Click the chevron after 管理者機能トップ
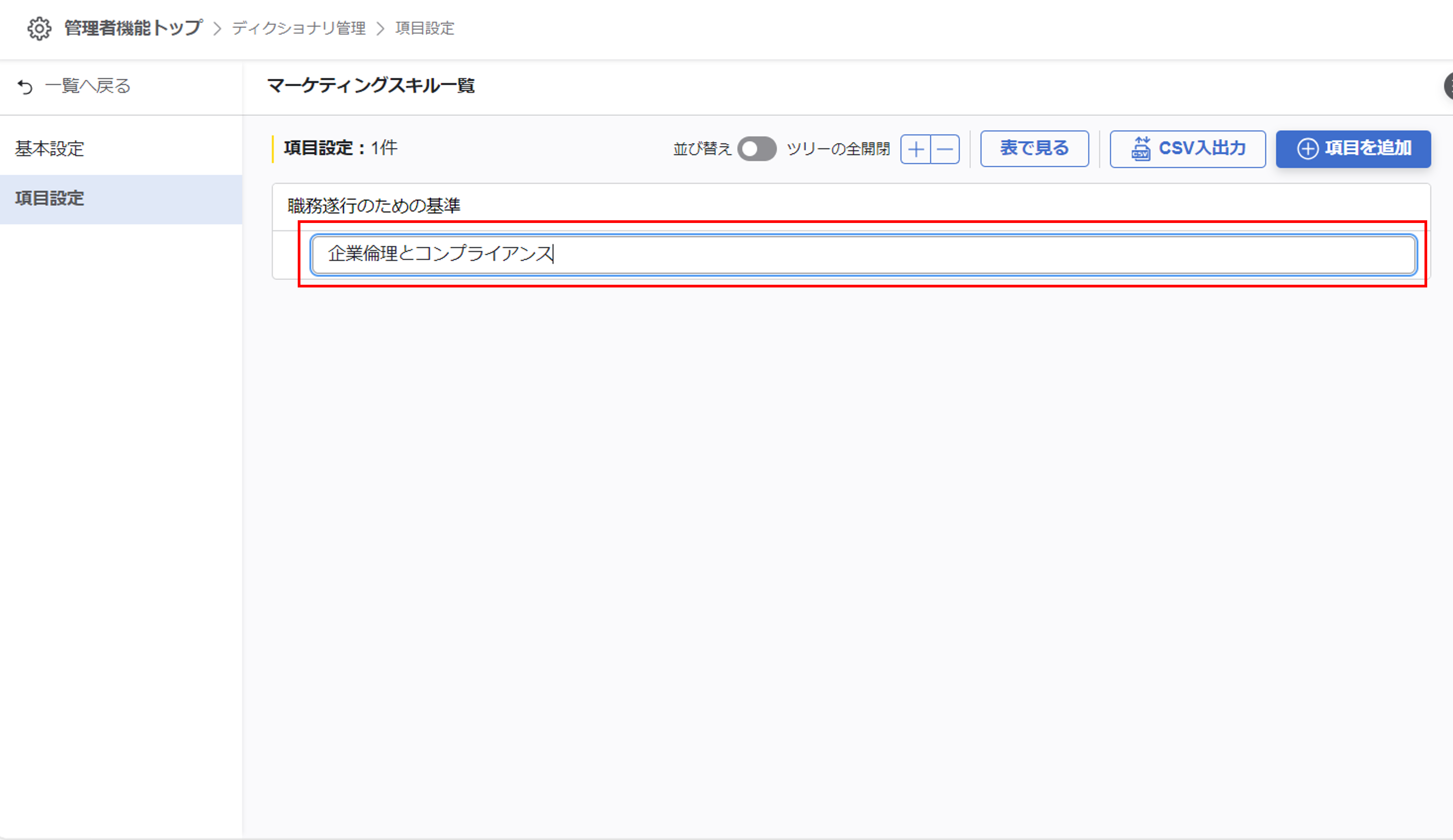Screen dimensions: 1453x840 217,28
